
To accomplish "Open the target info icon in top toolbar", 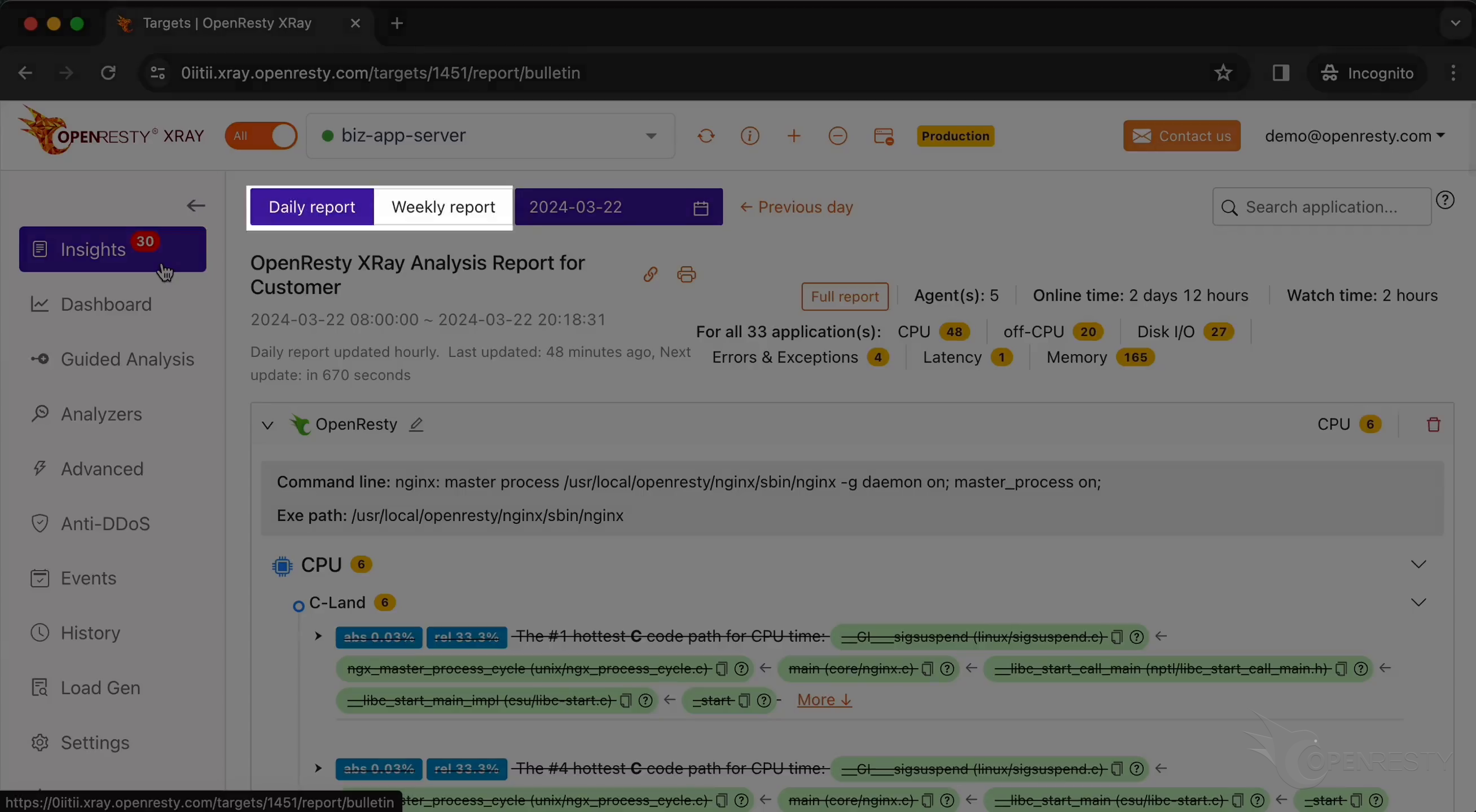I will tap(750, 136).
